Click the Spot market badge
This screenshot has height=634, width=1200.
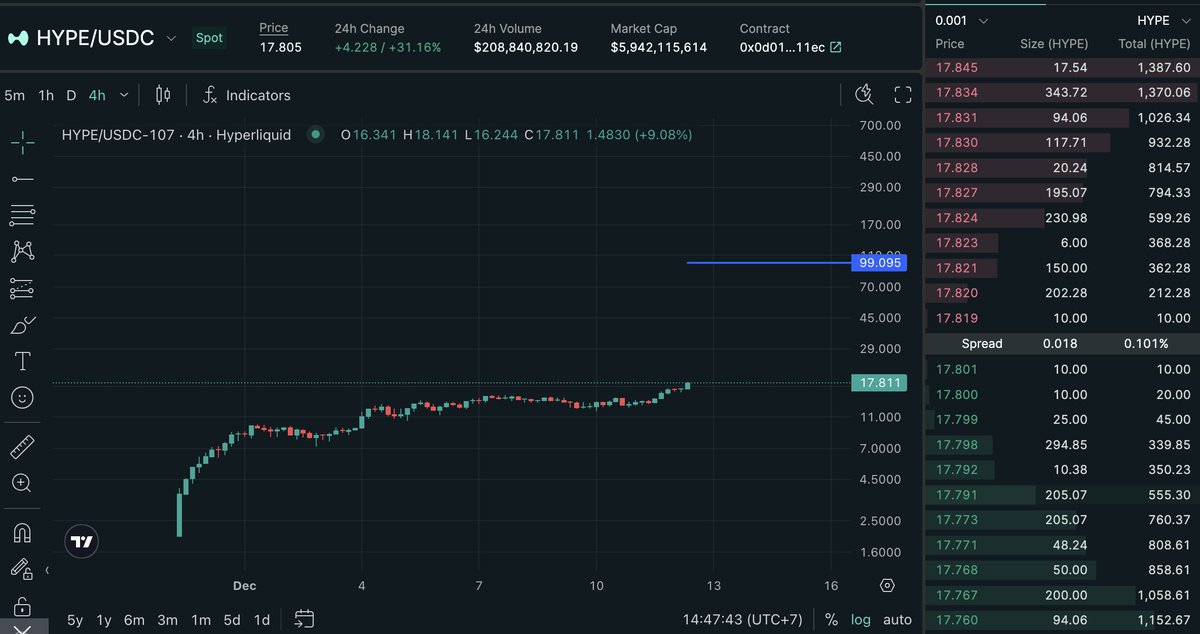209,38
